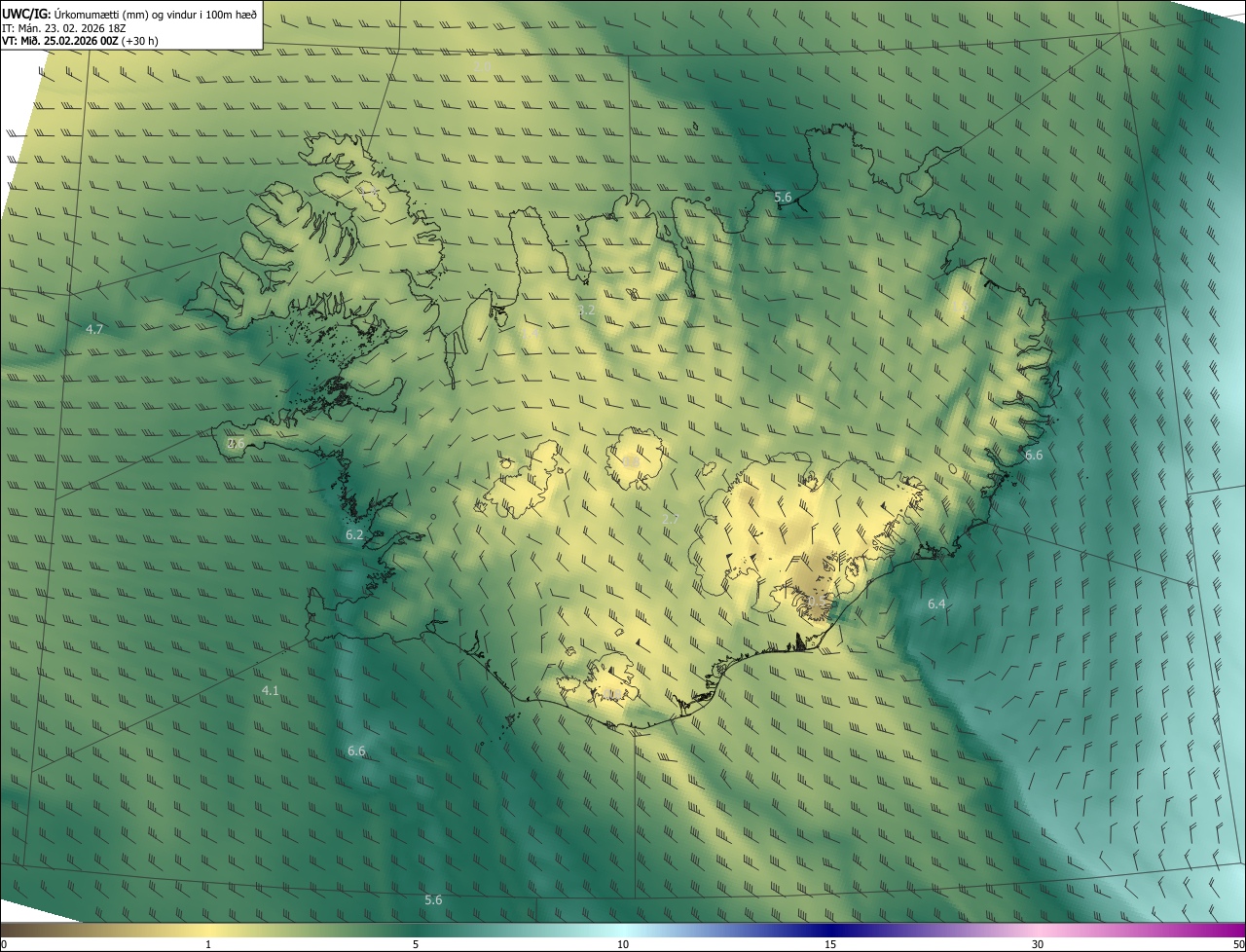Viewport: 1246px width, 952px height.
Task: Select the valid time line 'VT: Mið. 25.02.2026 00Z'
Action: 60,41
